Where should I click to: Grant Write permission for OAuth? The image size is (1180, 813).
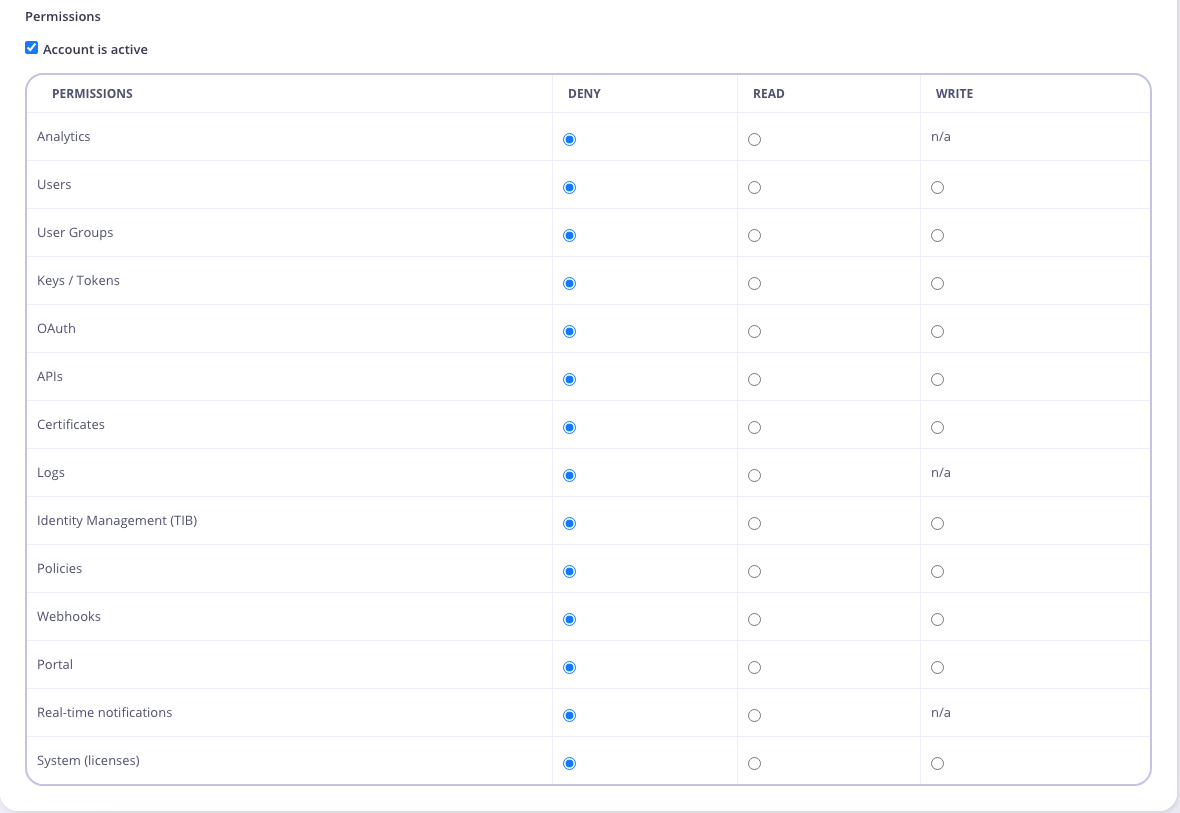coord(937,331)
